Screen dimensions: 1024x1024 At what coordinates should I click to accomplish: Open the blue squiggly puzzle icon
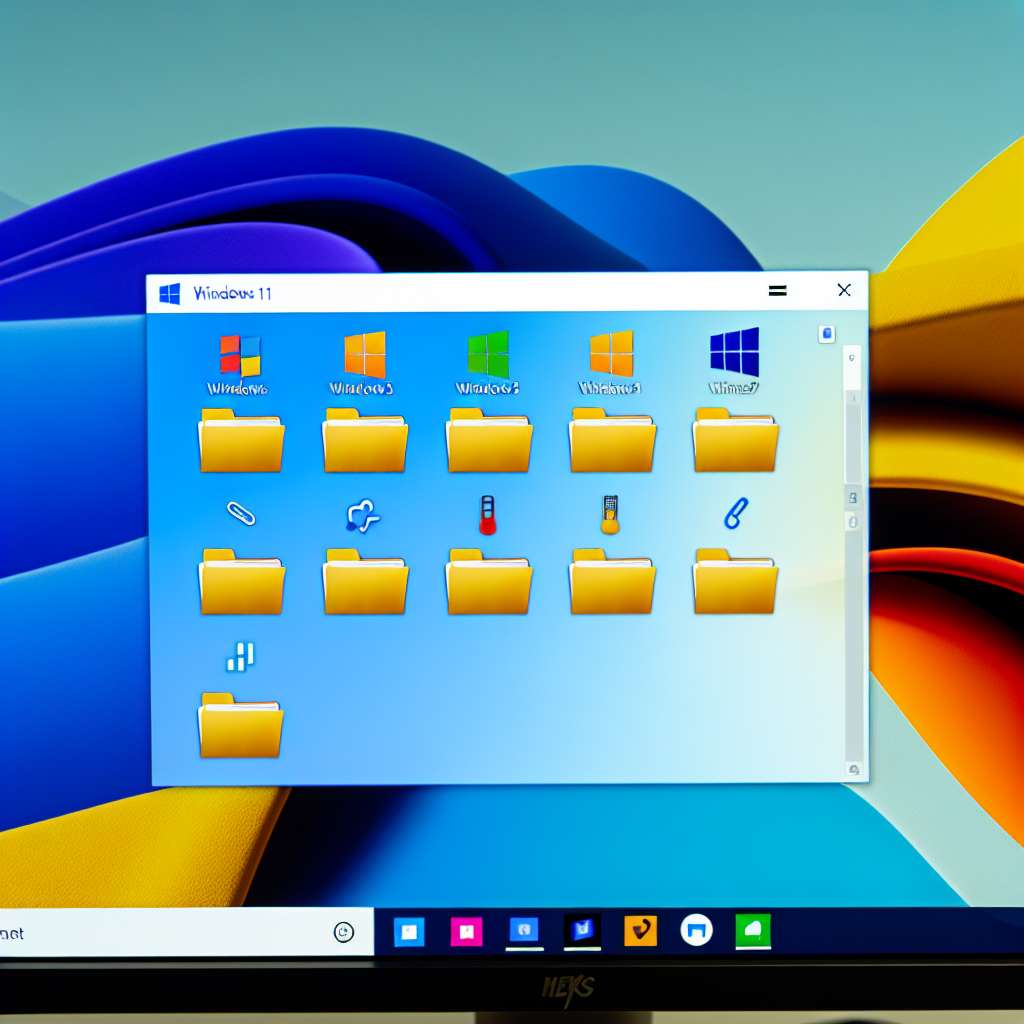pyautogui.click(x=362, y=515)
